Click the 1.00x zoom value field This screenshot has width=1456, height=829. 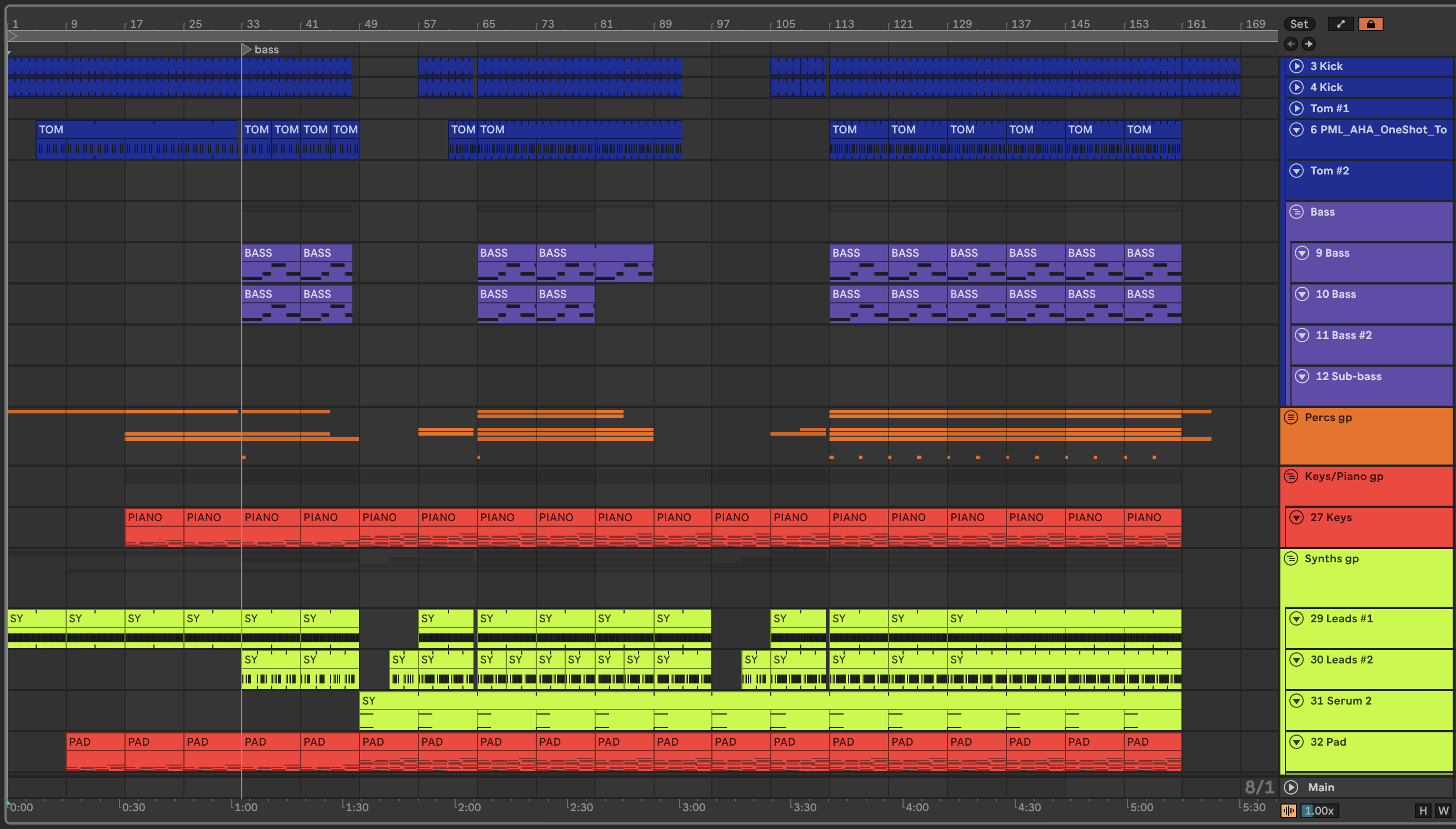point(1319,810)
